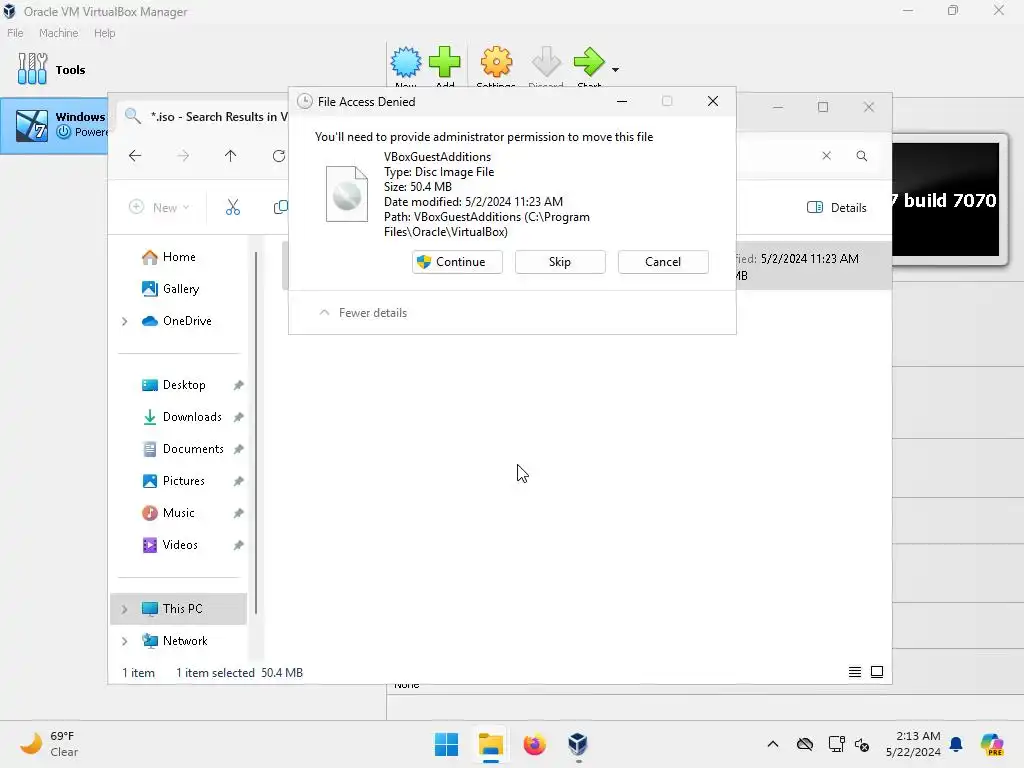
Task: Go back in File Explorer
Action: pos(135,155)
